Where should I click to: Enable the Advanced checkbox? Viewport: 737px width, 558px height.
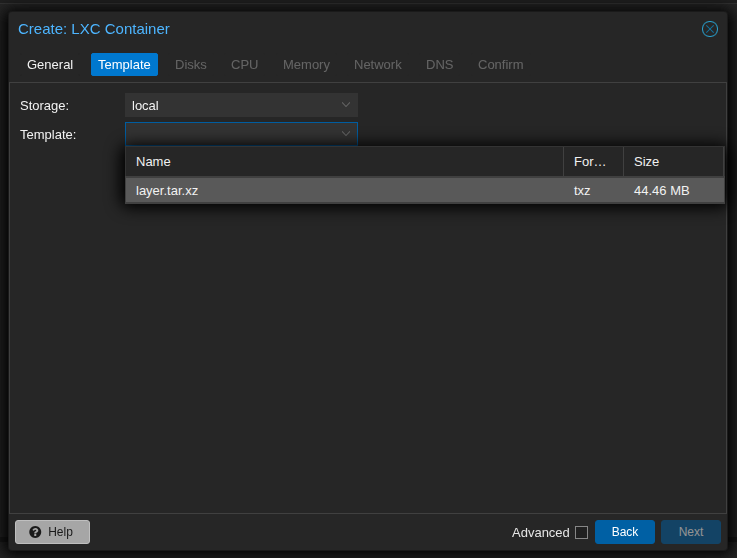581,532
